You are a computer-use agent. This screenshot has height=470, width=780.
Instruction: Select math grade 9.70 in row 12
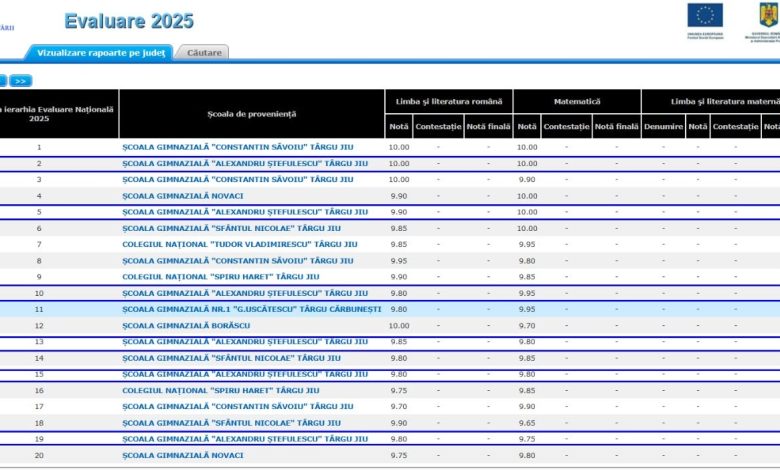click(x=527, y=326)
